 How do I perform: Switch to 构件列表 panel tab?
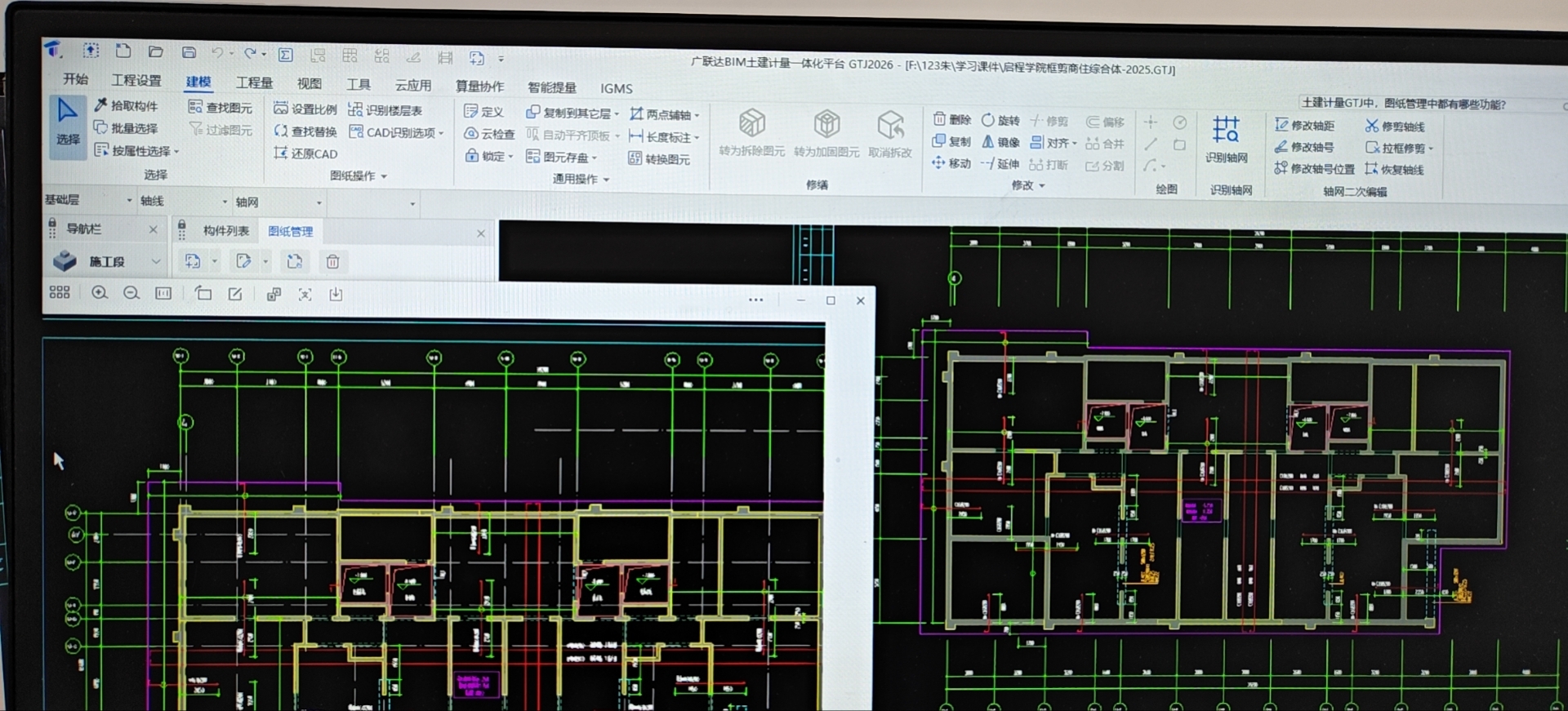(x=226, y=230)
